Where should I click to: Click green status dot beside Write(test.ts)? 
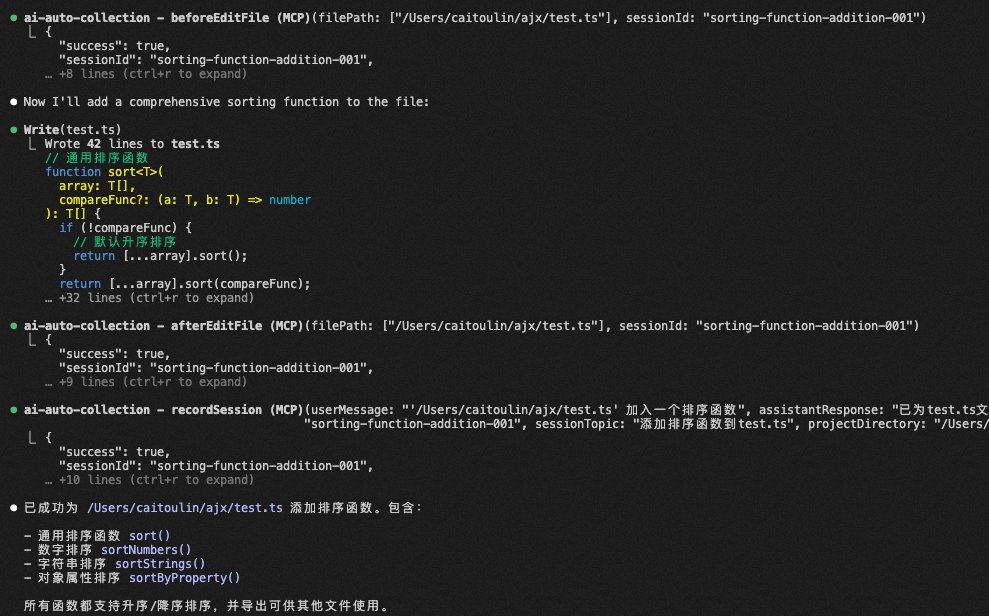tap(13, 130)
